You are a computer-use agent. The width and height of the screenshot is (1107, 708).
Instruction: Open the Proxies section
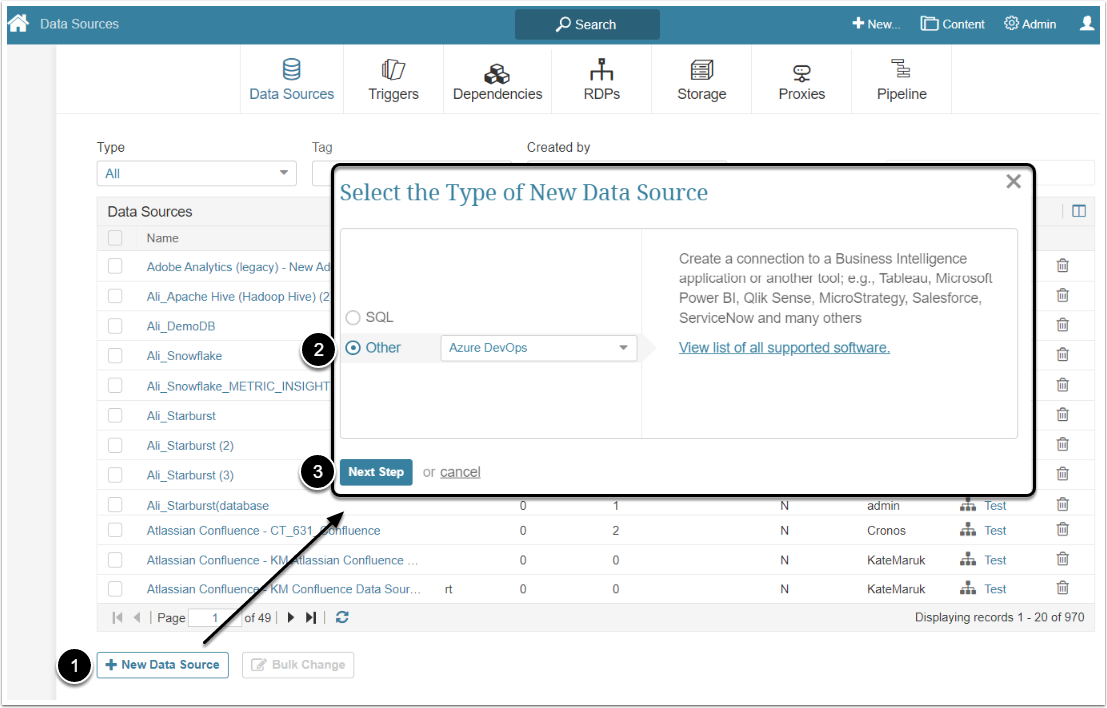pyautogui.click(x=801, y=80)
